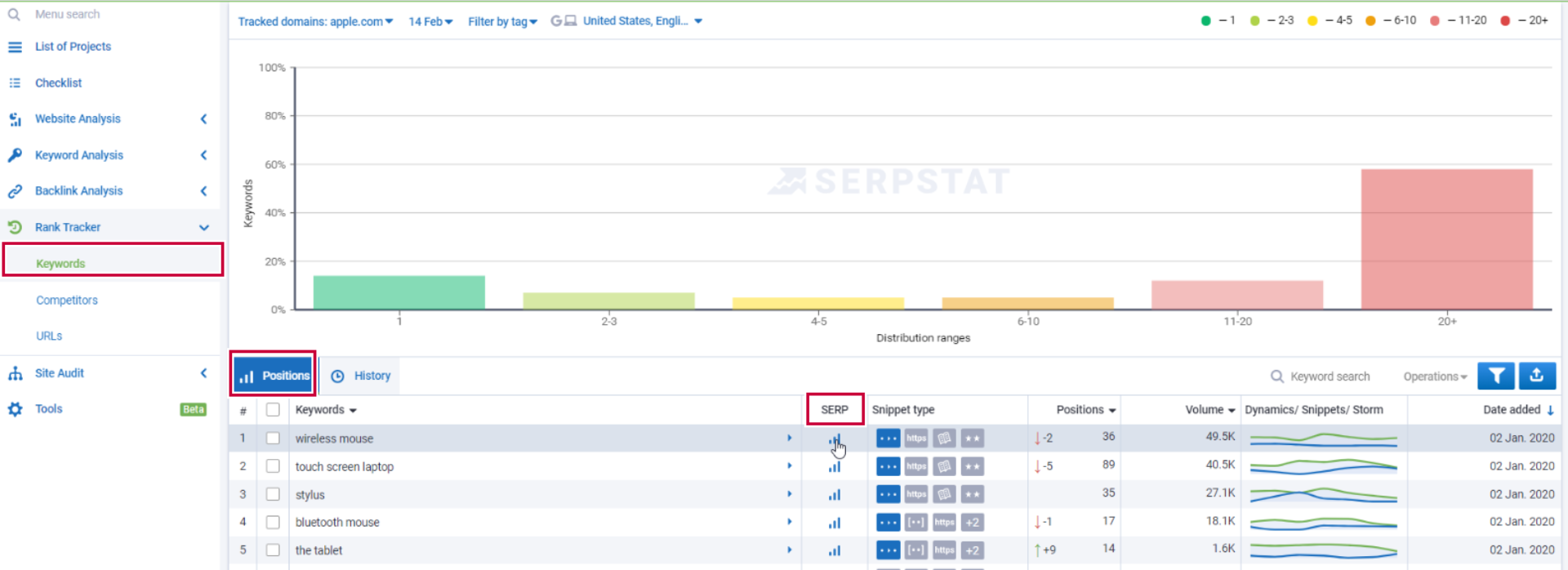1568x570 pixels.
Task: Click book snippet icon in wireless mouse row
Action: point(944,439)
